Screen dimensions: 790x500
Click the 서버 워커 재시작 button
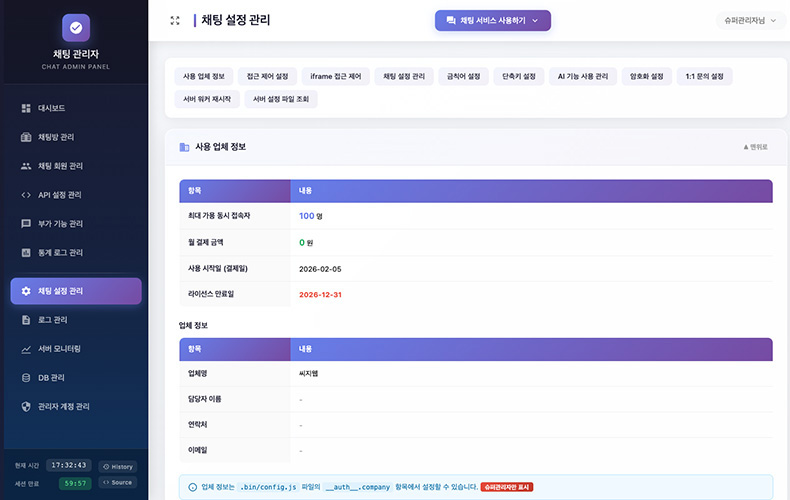pyautogui.click(x=207, y=99)
